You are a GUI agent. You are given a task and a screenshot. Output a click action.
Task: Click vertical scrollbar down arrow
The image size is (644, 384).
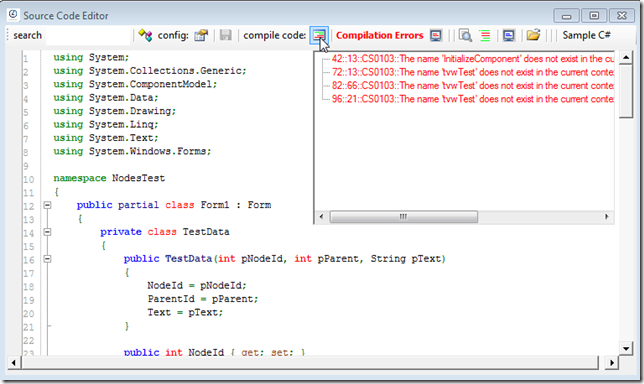click(x=626, y=349)
